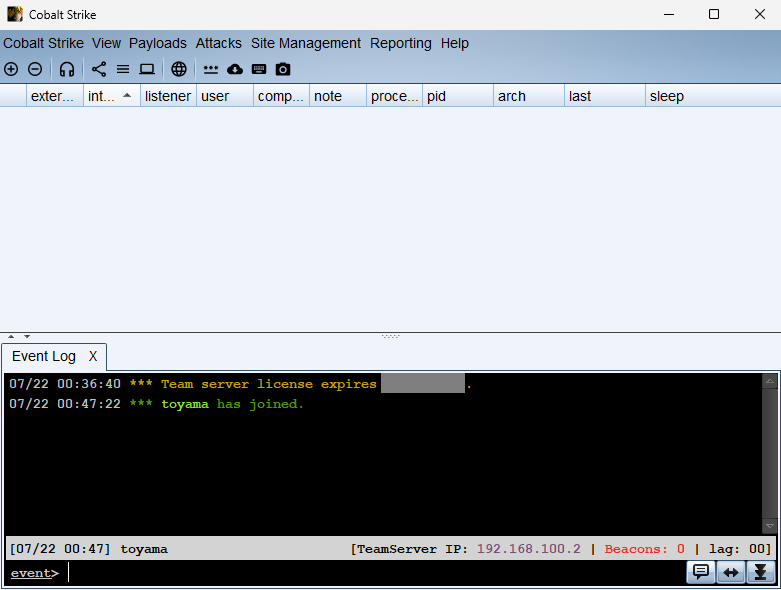
Task: View credentials via the password dots icon
Action: [x=211, y=69]
